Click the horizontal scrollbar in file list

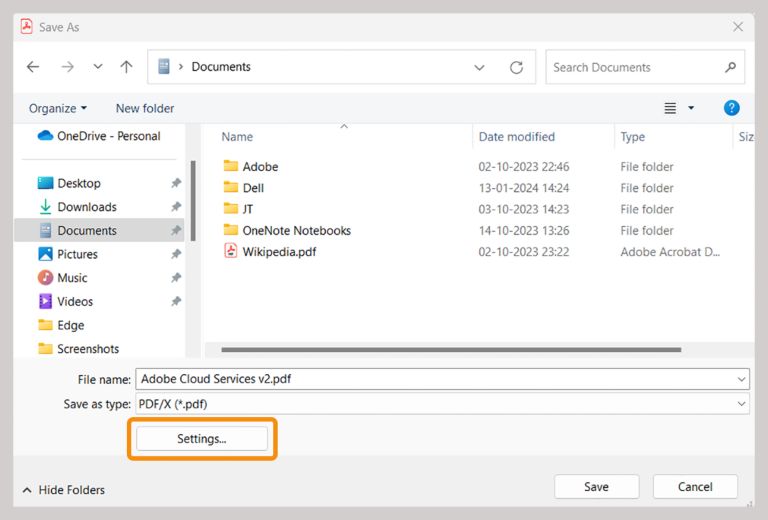(450, 350)
